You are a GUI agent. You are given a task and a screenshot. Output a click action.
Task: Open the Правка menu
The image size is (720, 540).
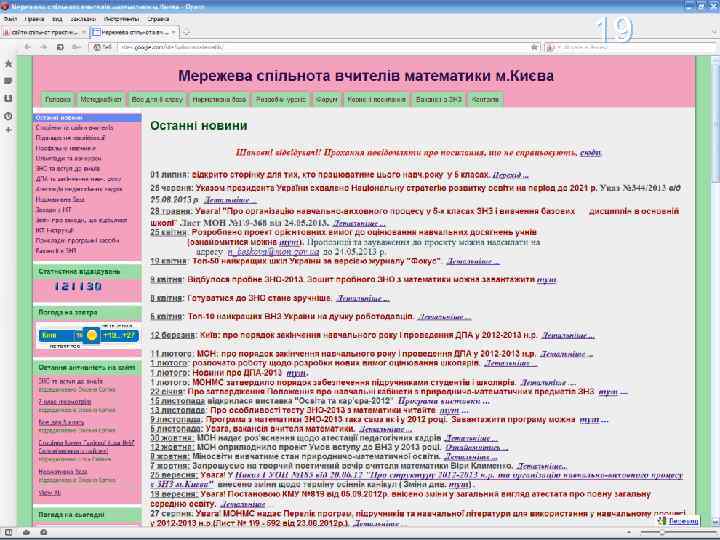(34, 19)
